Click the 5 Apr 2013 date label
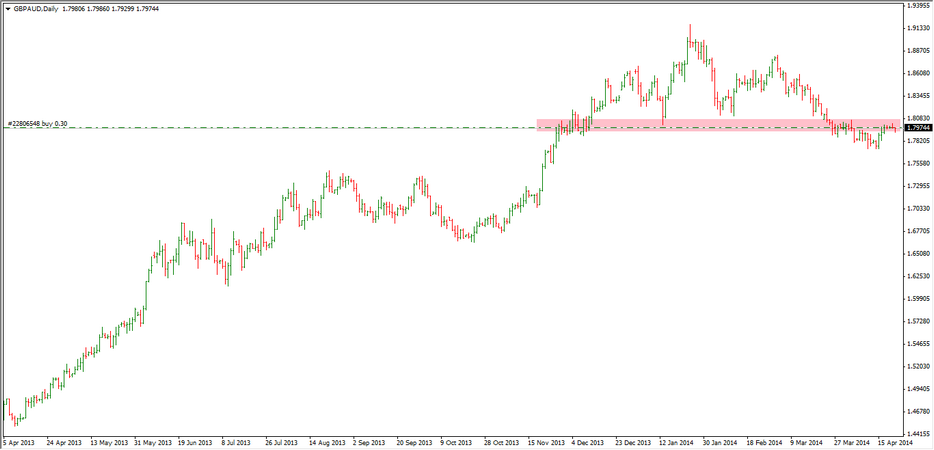Image resolution: width=934 pixels, height=450 pixels. tap(20, 441)
